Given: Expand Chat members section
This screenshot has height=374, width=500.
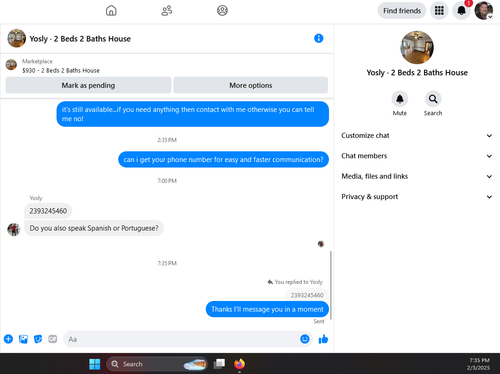Looking at the screenshot, I should [x=417, y=156].
